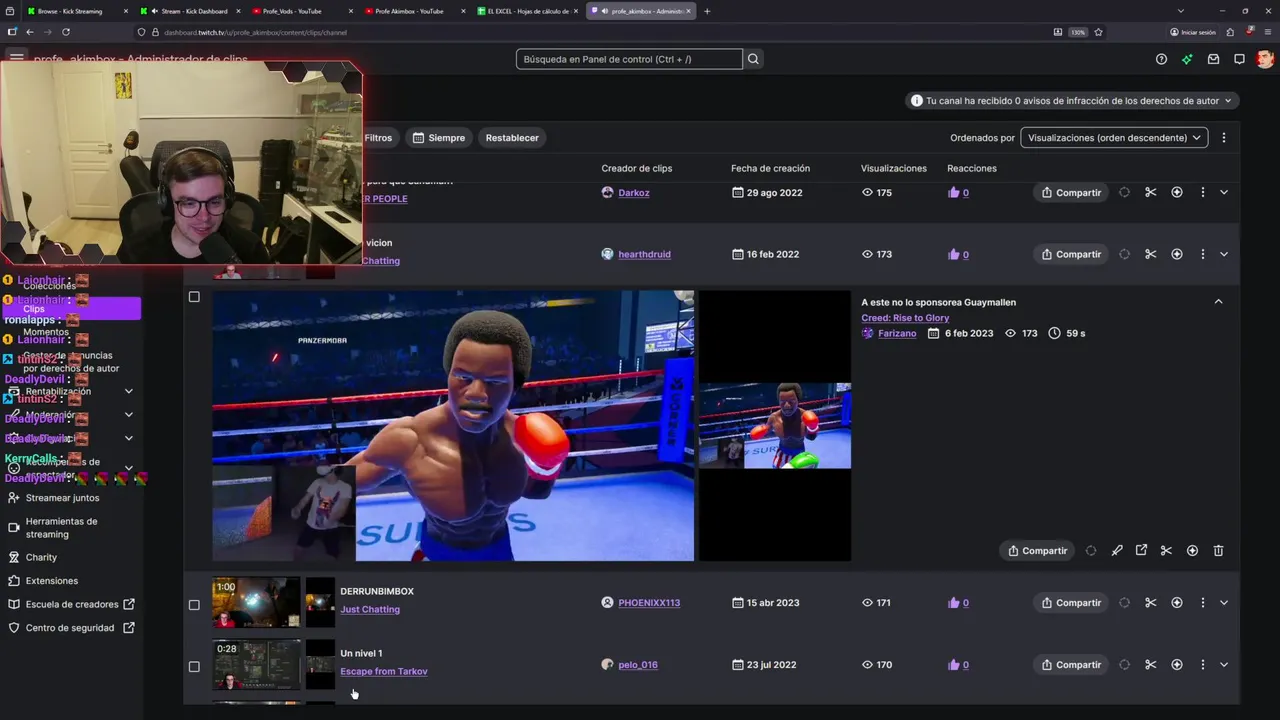Open the three-dot menu in pelo_016 row
The height and width of the screenshot is (720, 1280).
[x=1202, y=665]
